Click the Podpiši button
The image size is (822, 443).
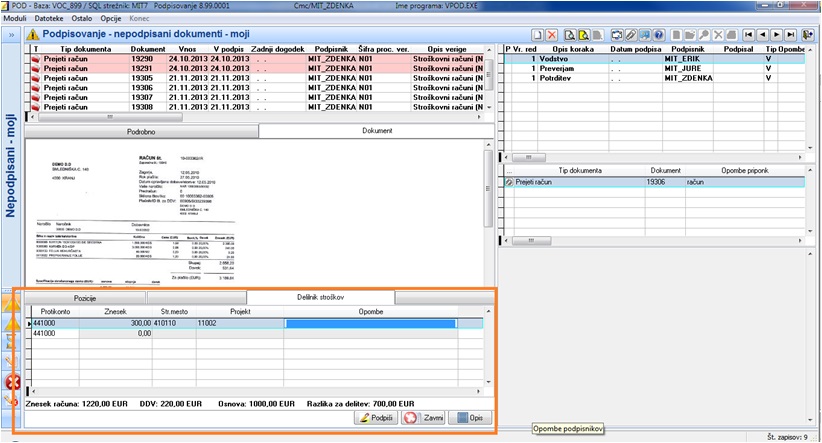point(376,418)
